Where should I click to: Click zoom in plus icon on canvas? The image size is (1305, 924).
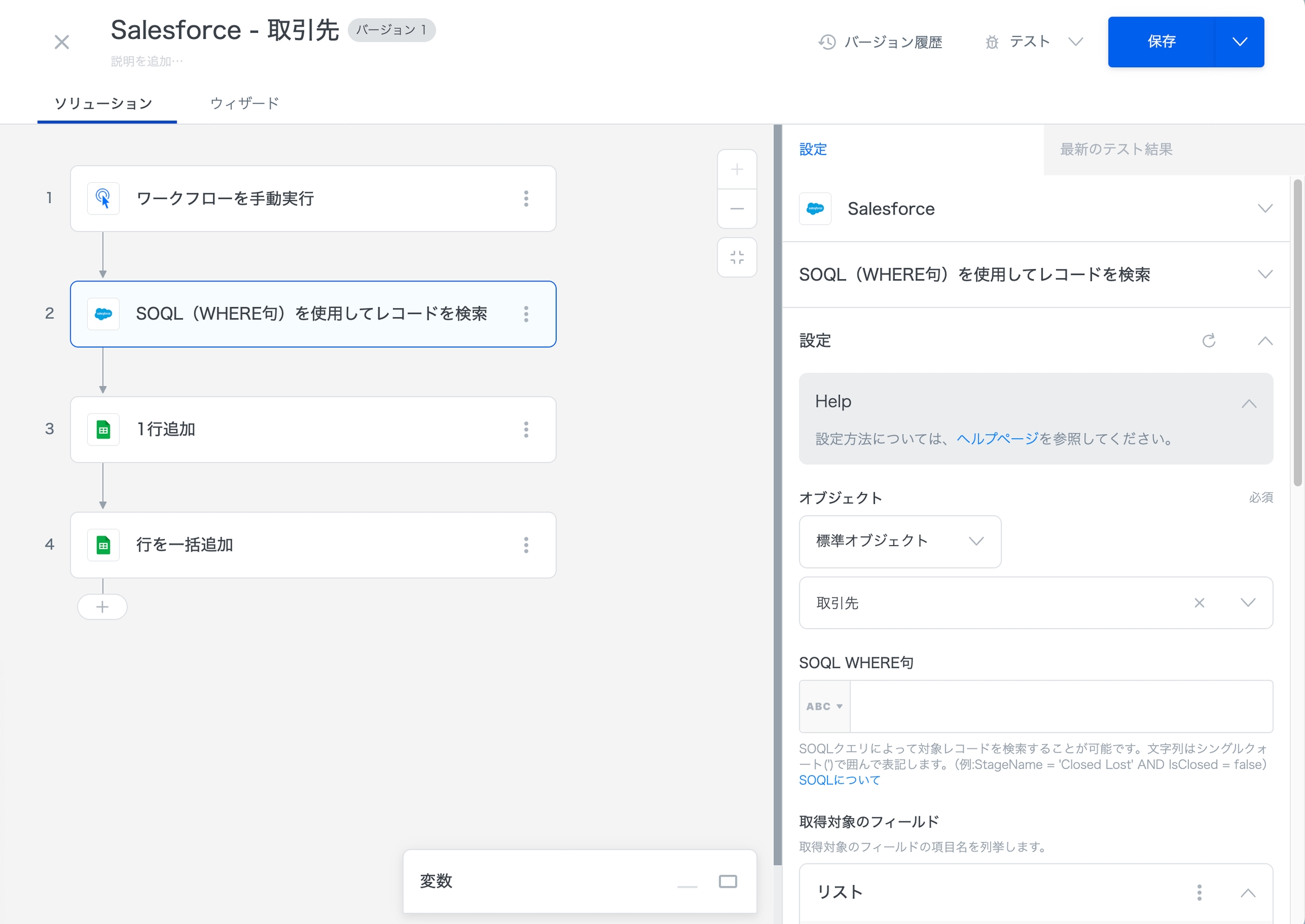tap(736, 169)
